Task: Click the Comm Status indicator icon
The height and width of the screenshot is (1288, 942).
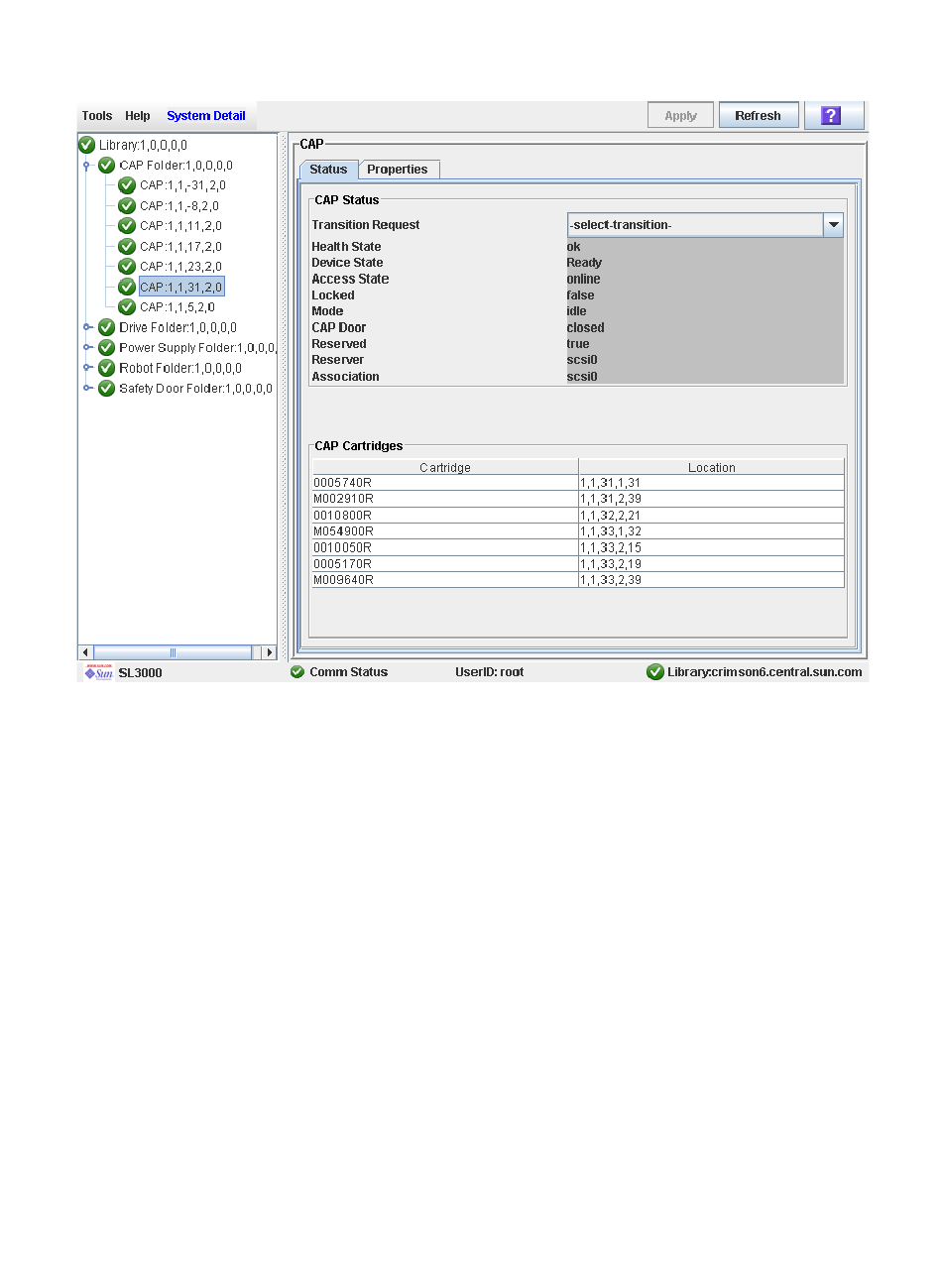Action: (297, 672)
